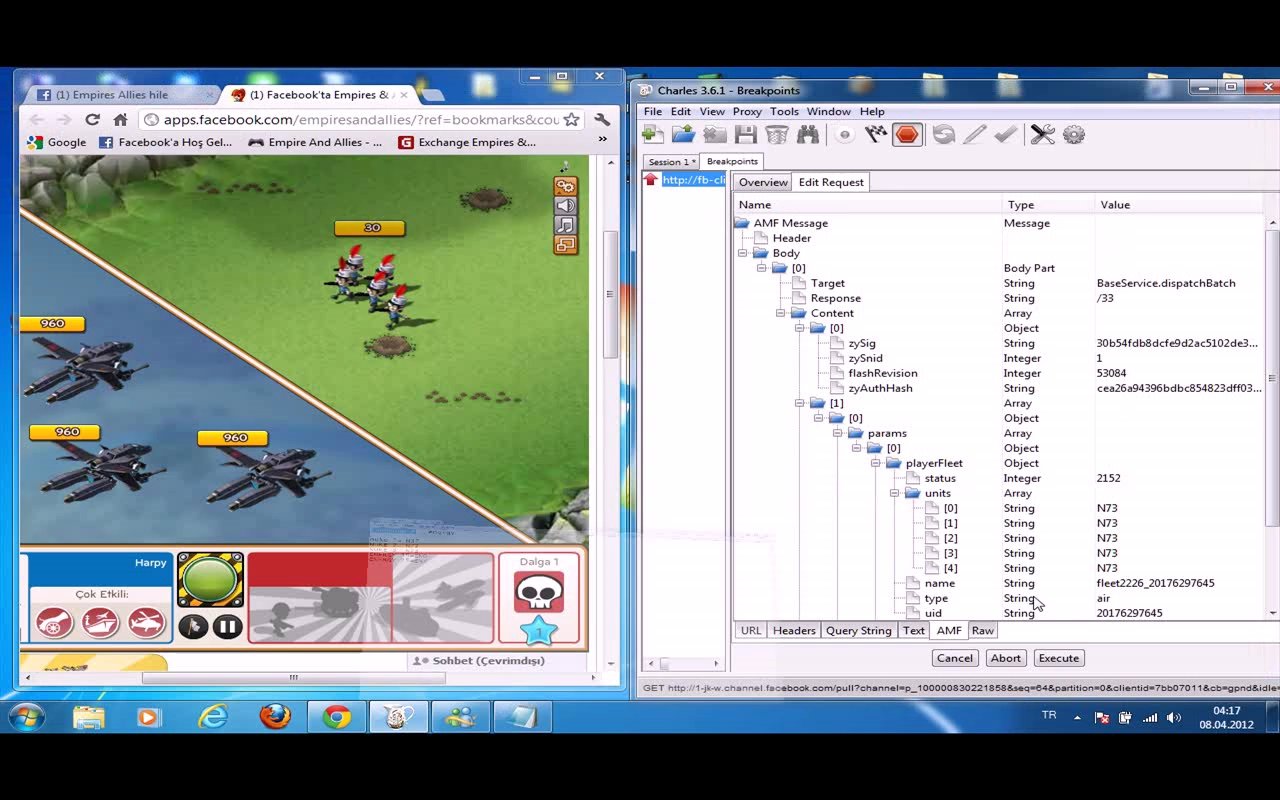Open the Tools menu in Charles
Screen dimensions: 1280x800
point(784,111)
